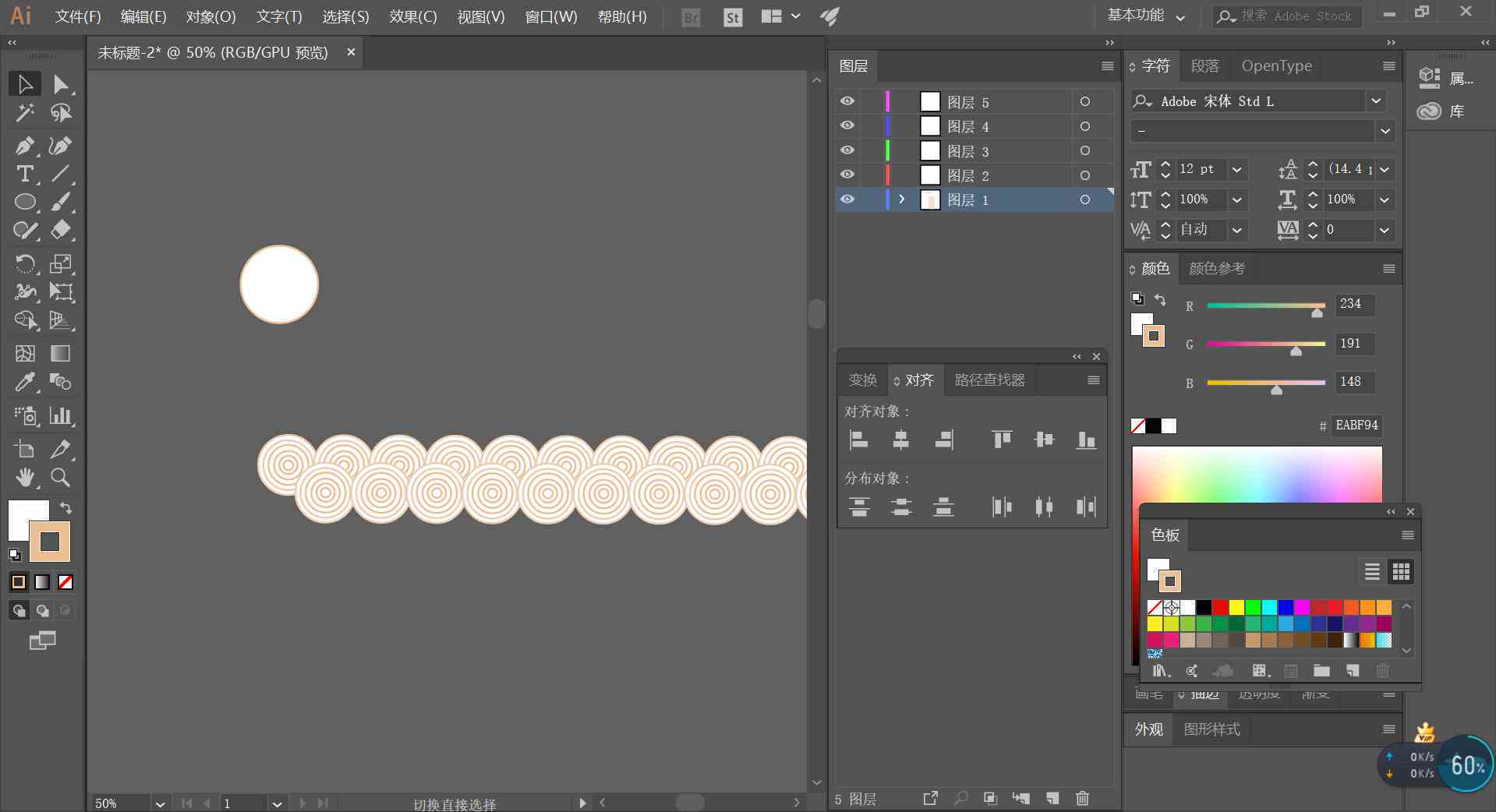This screenshot has height=812, width=1496.
Task: Select the Rotate tool
Action: (25, 263)
